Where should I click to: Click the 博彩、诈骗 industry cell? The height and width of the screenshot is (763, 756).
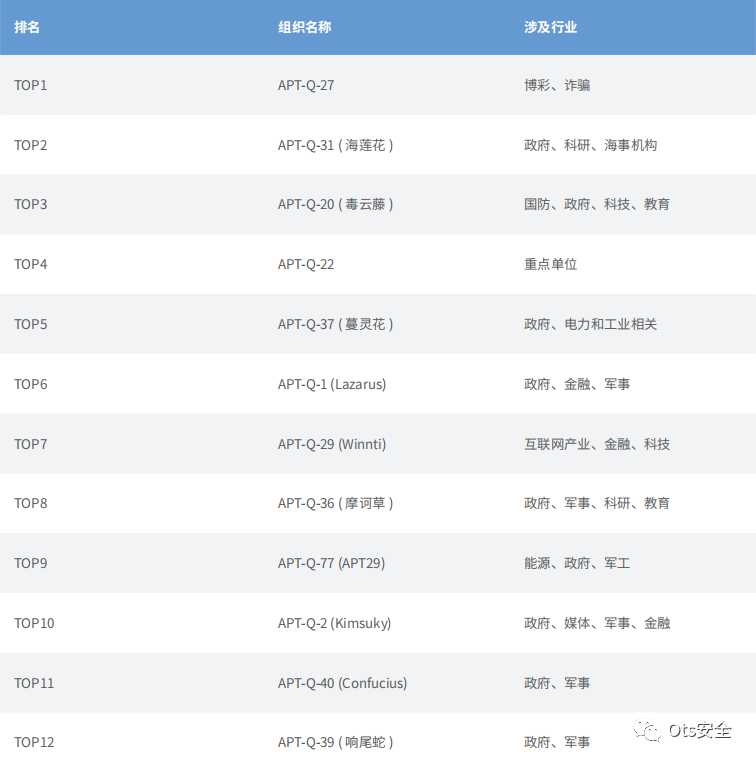pyautogui.click(x=557, y=85)
